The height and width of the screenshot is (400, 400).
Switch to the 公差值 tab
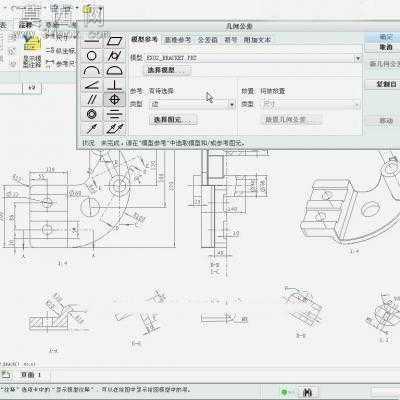208,40
